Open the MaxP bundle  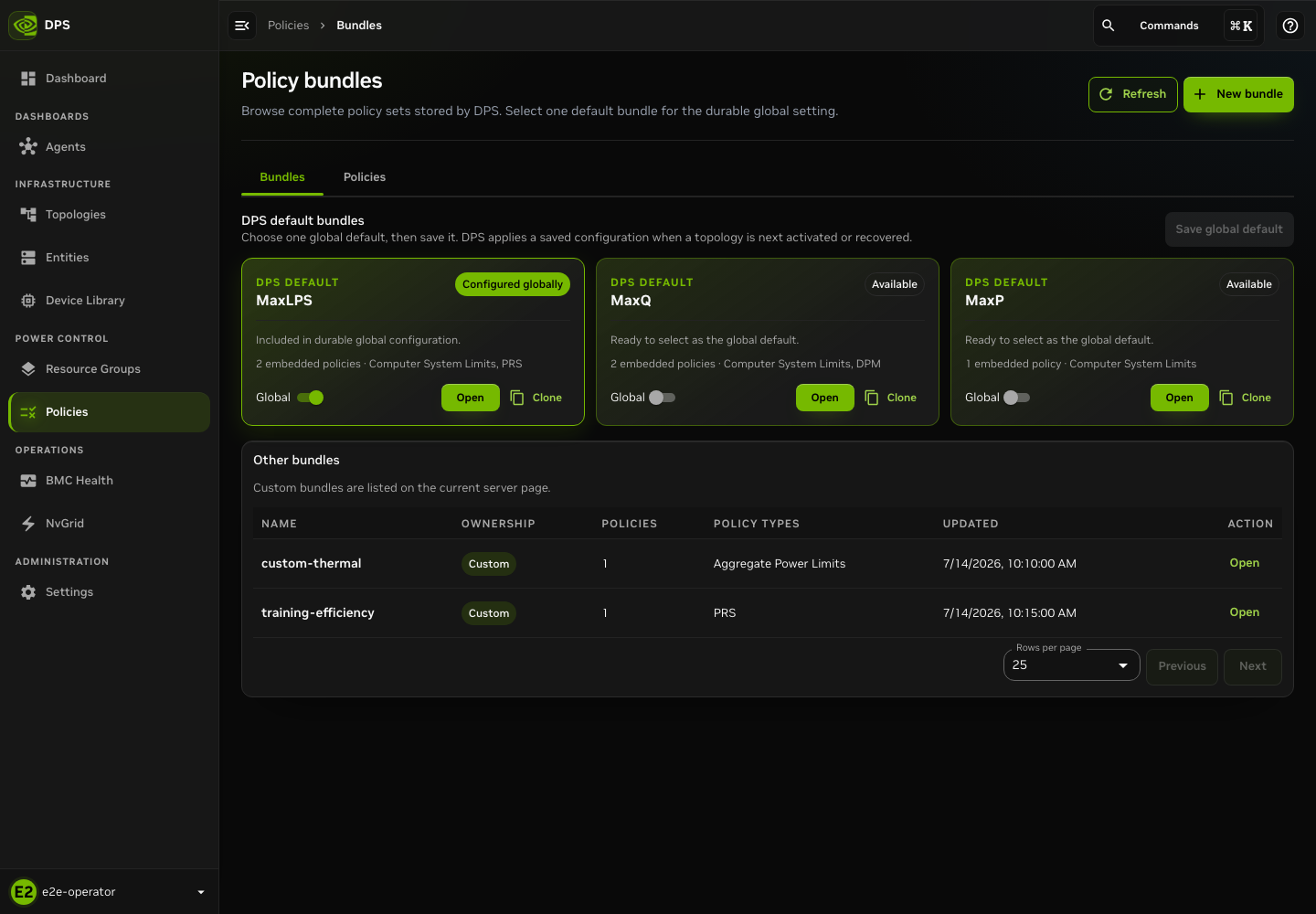tap(1180, 398)
